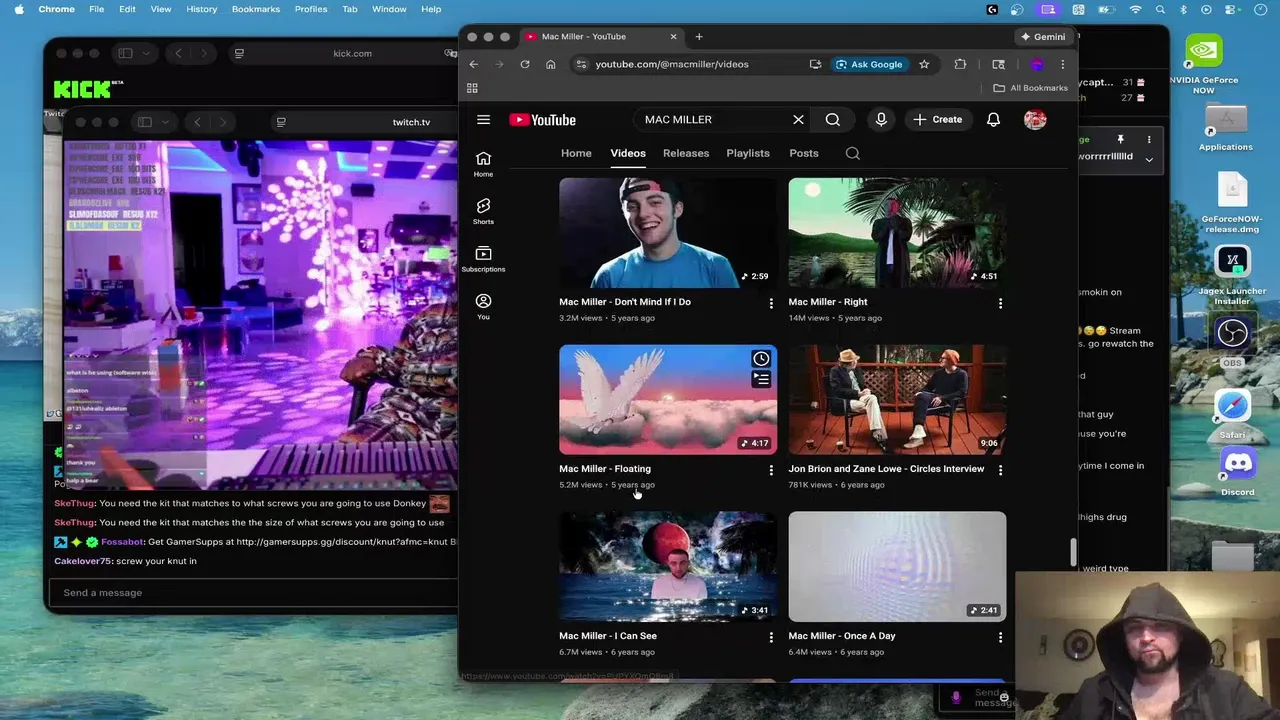This screenshot has height=720, width=1280.
Task: Switch to the Releases tab
Action: pyautogui.click(x=686, y=153)
